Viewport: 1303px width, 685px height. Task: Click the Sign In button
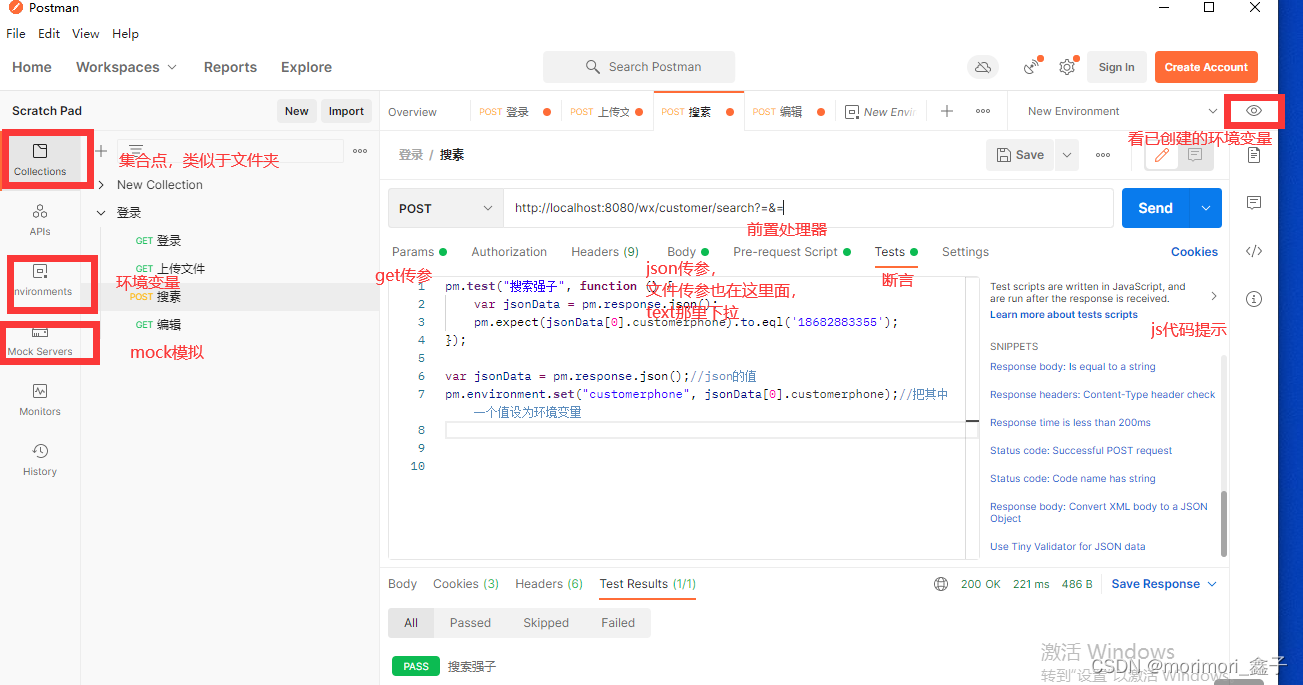(x=1116, y=67)
